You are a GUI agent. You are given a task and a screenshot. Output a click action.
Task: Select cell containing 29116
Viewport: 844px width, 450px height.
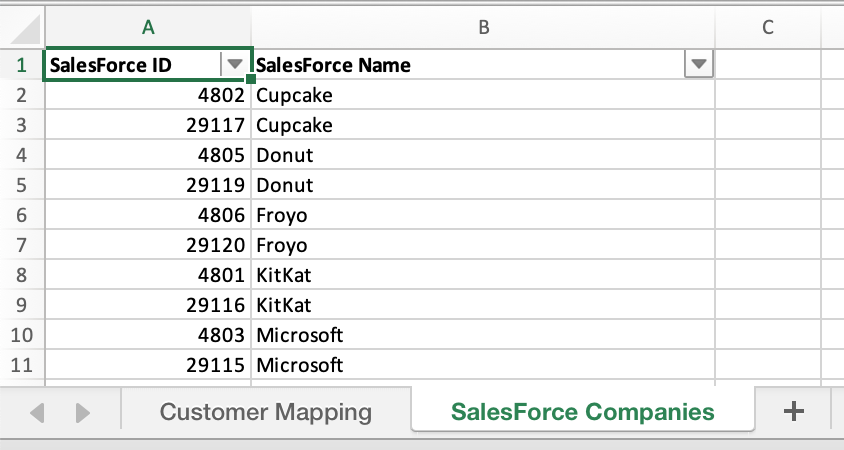pos(148,305)
